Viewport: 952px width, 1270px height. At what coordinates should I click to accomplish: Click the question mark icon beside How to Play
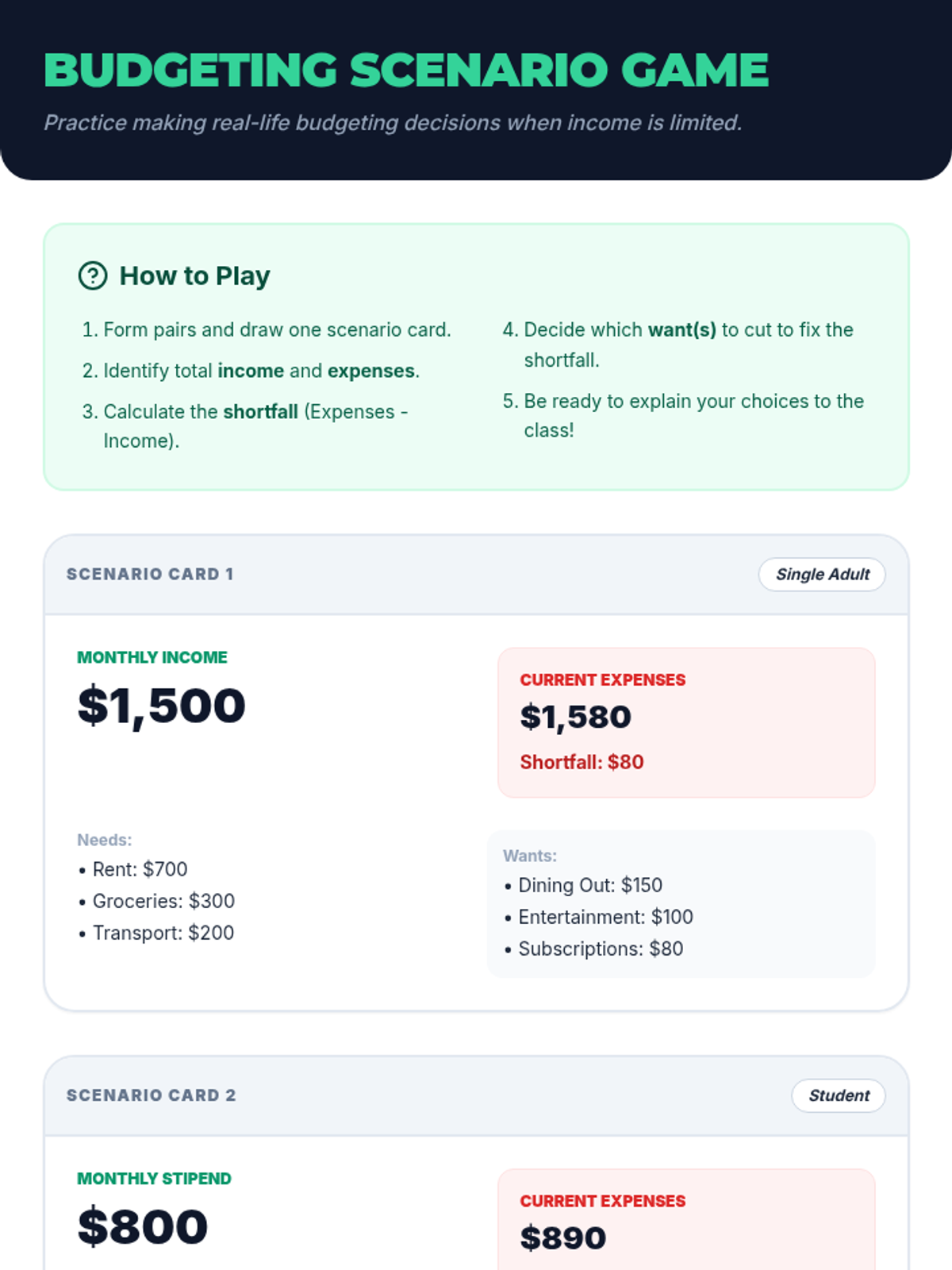click(93, 275)
